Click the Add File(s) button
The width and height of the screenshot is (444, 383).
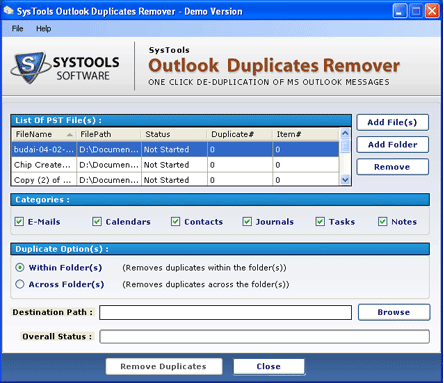pos(392,122)
